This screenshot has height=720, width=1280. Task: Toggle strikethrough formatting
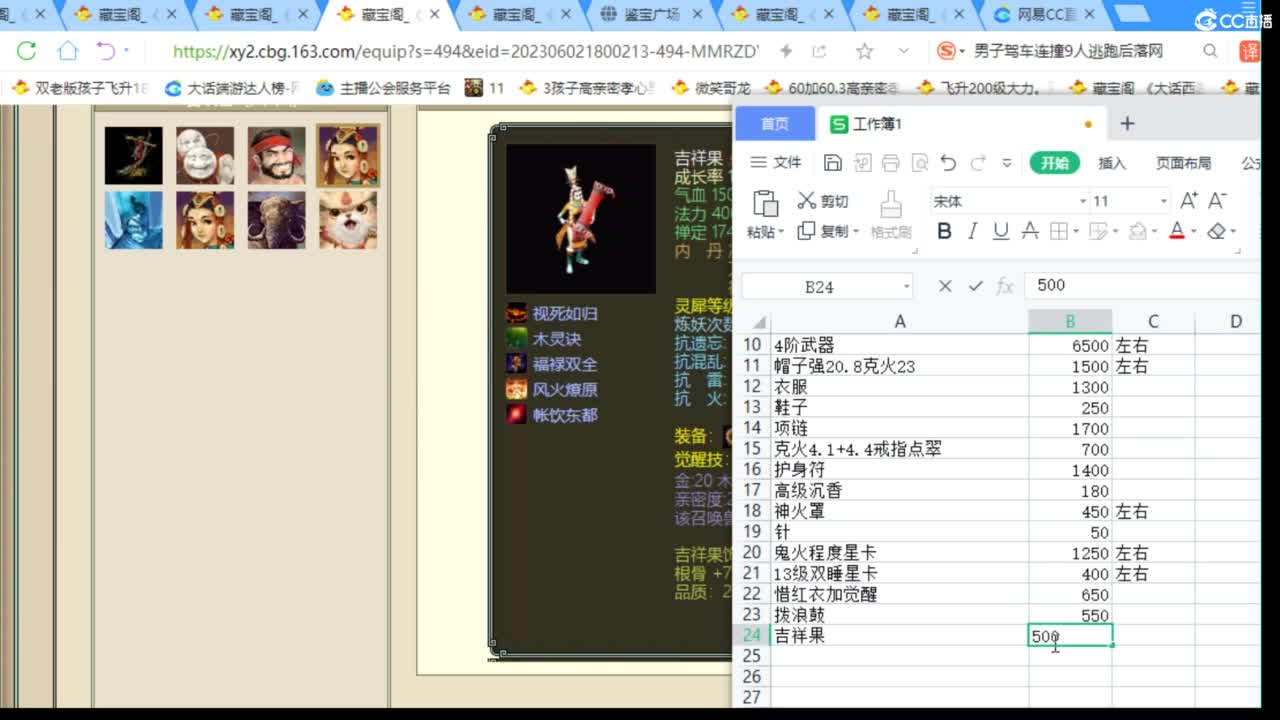(1030, 231)
